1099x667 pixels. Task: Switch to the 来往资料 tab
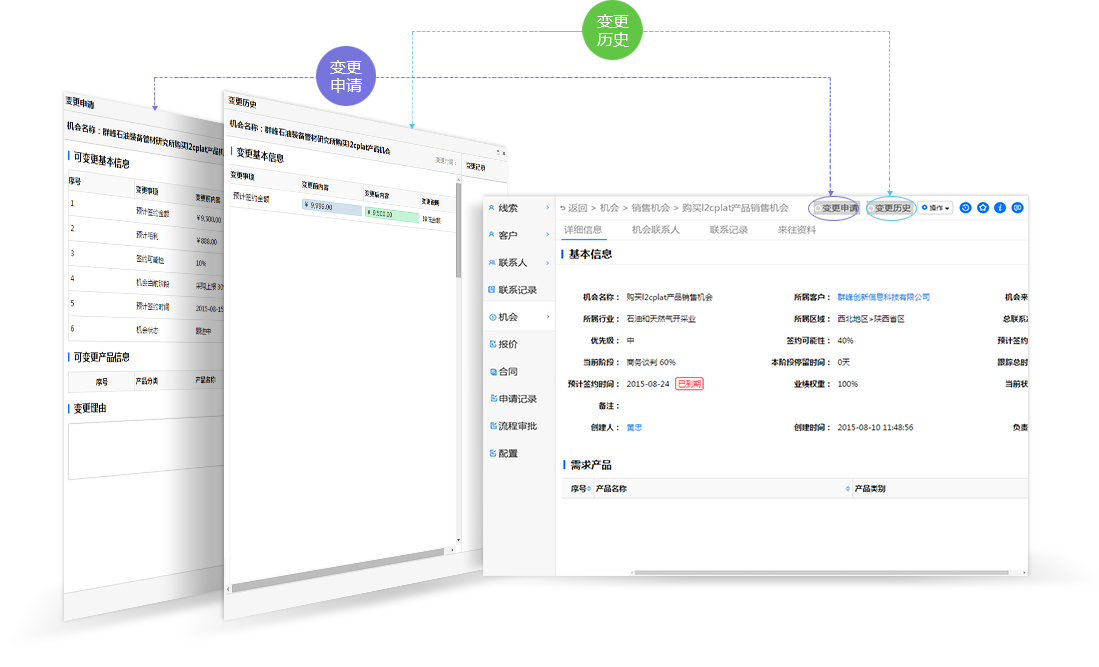[x=797, y=230]
